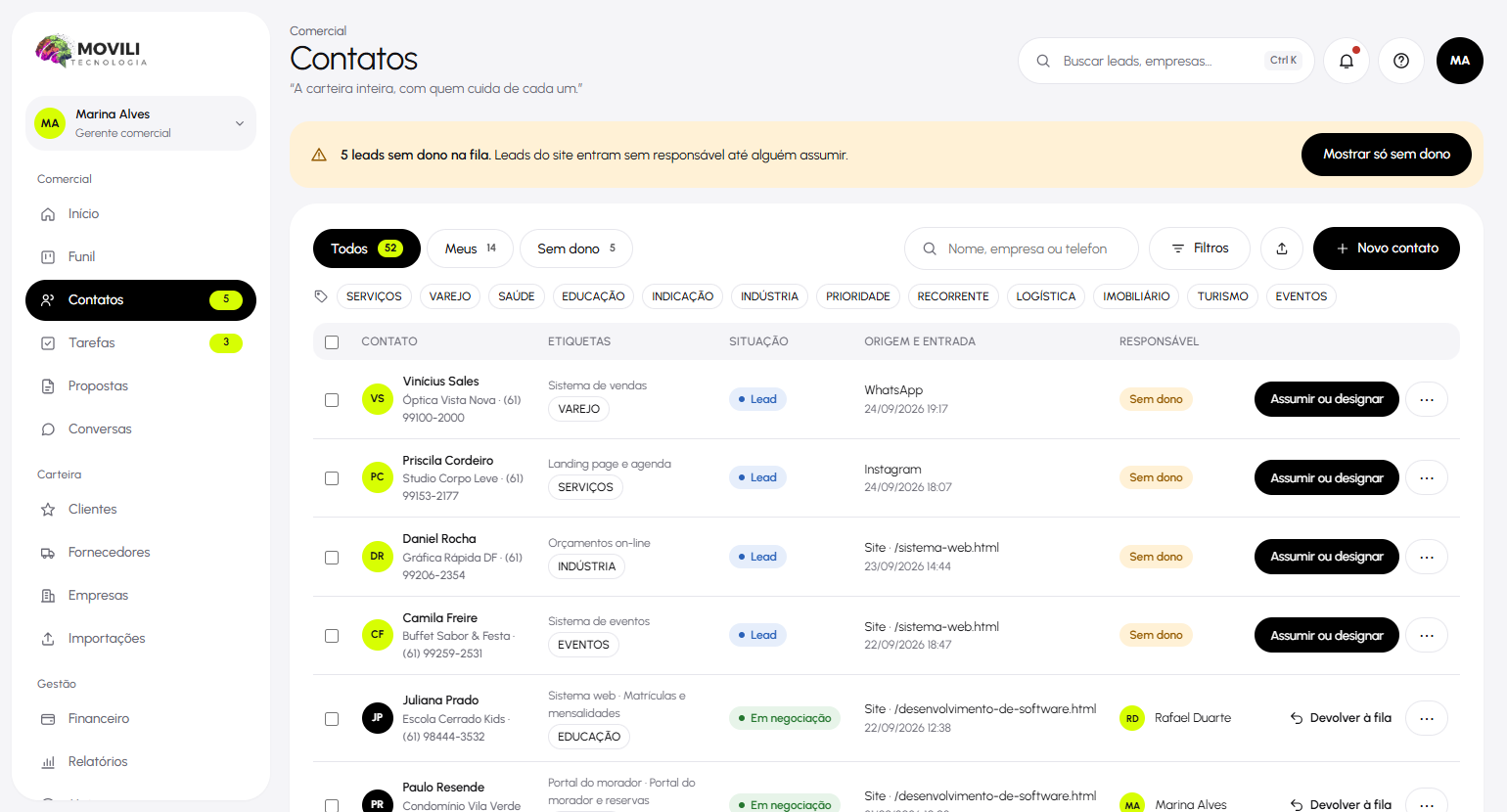The height and width of the screenshot is (812, 1507).
Task: Switch to the Meus tab
Action: pos(470,248)
